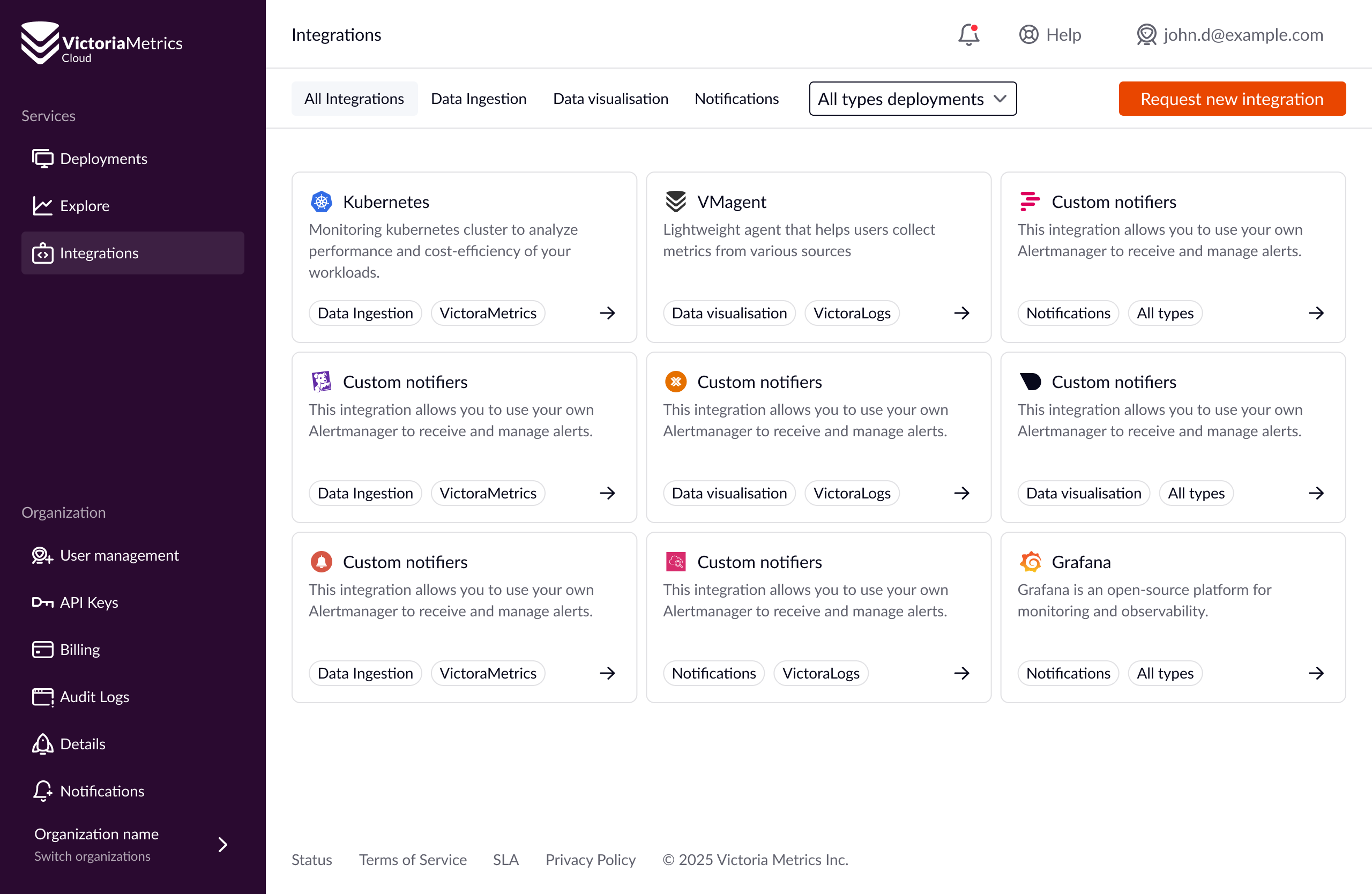1372x894 pixels.
Task: Click the arrow on the Grafana card
Action: 1316,673
